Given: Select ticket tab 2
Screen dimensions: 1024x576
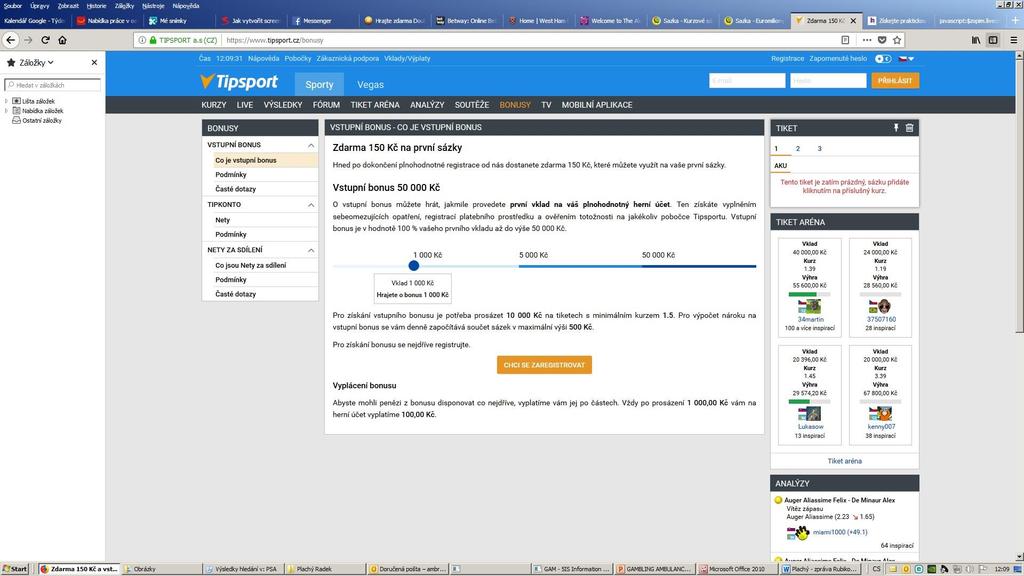Looking at the screenshot, I should 797,148.
